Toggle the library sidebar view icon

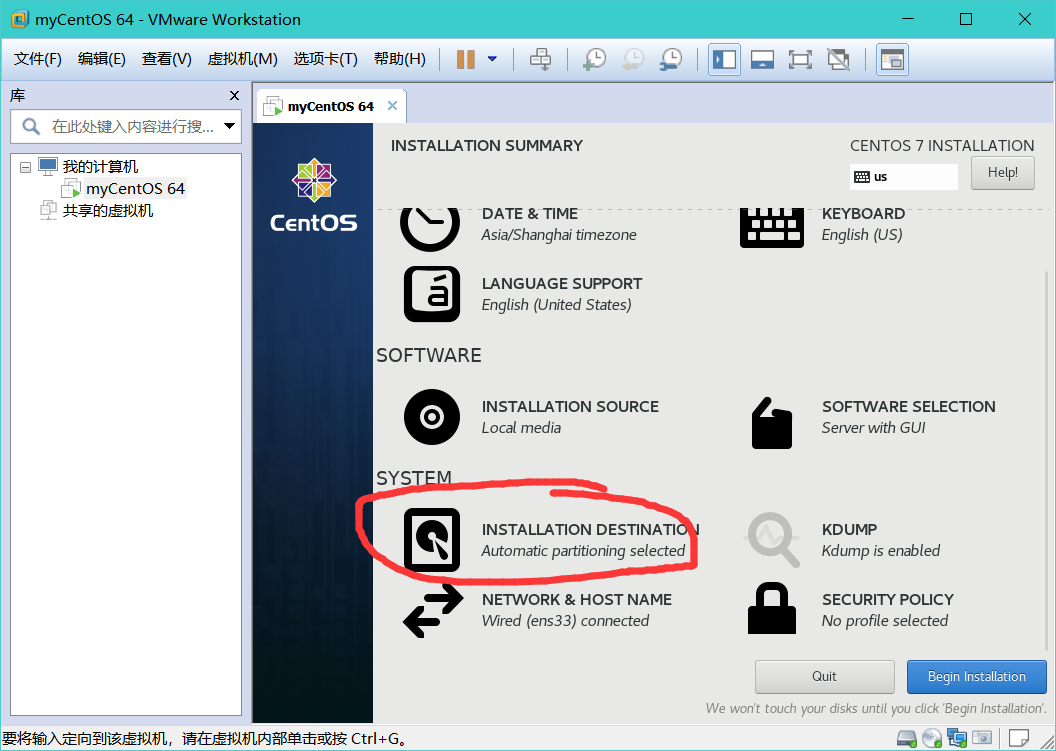pos(725,59)
